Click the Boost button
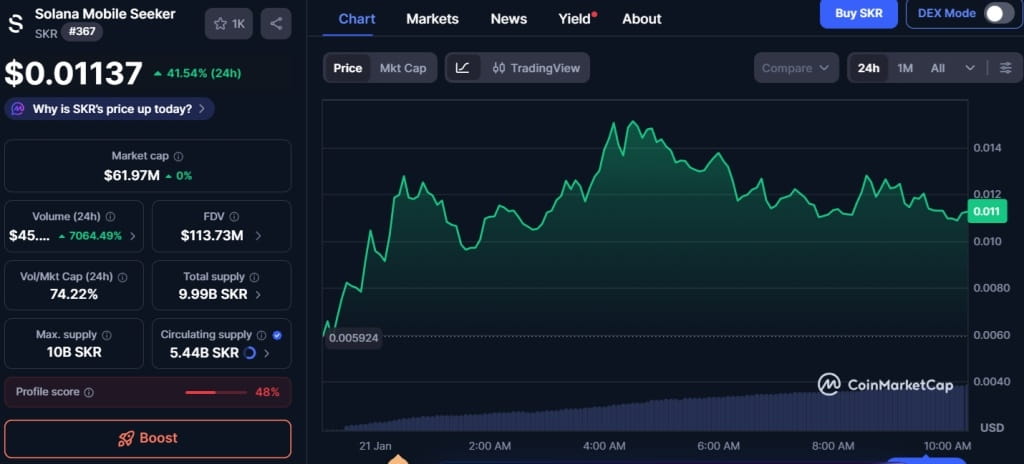 point(148,439)
